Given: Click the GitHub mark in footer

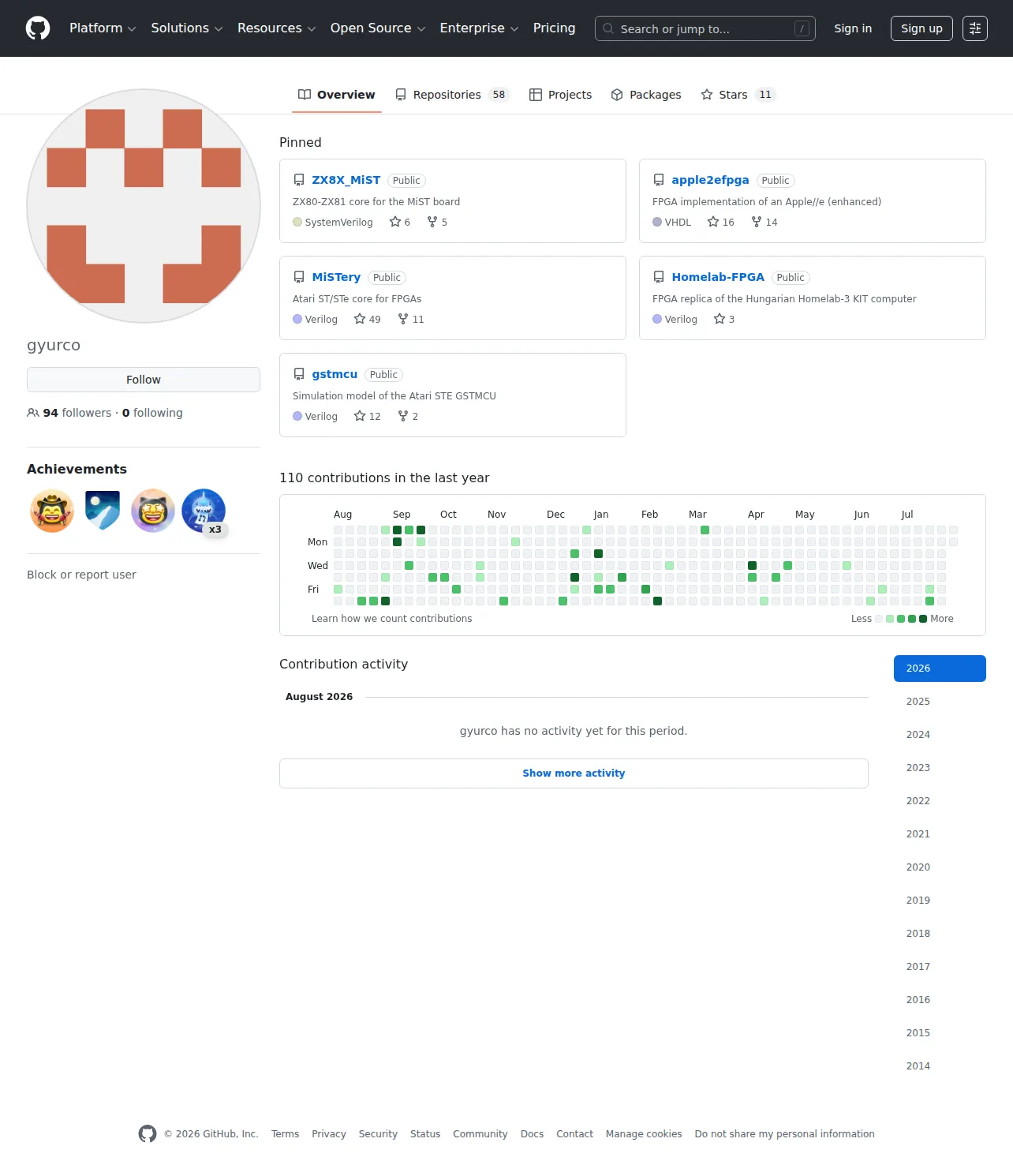Looking at the screenshot, I should (x=148, y=1134).
